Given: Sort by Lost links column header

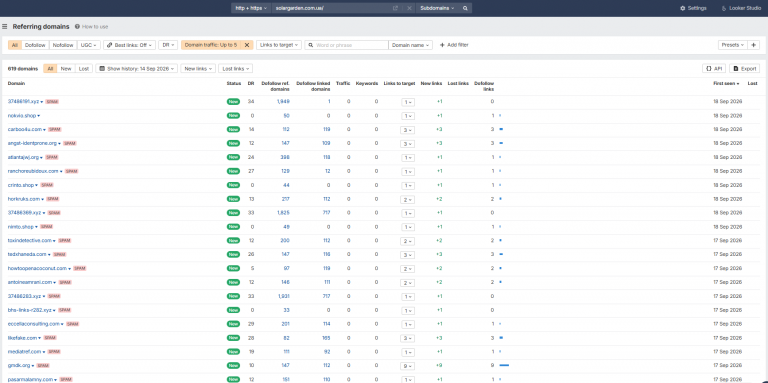Looking at the screenshot, I should coord(458,83).
